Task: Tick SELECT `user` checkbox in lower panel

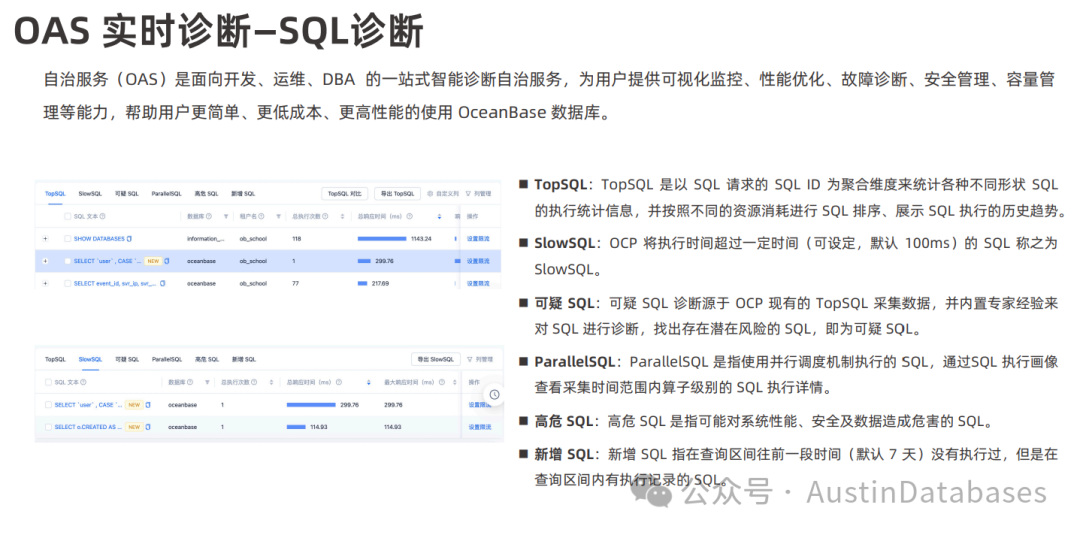Action: click(48, 405)
